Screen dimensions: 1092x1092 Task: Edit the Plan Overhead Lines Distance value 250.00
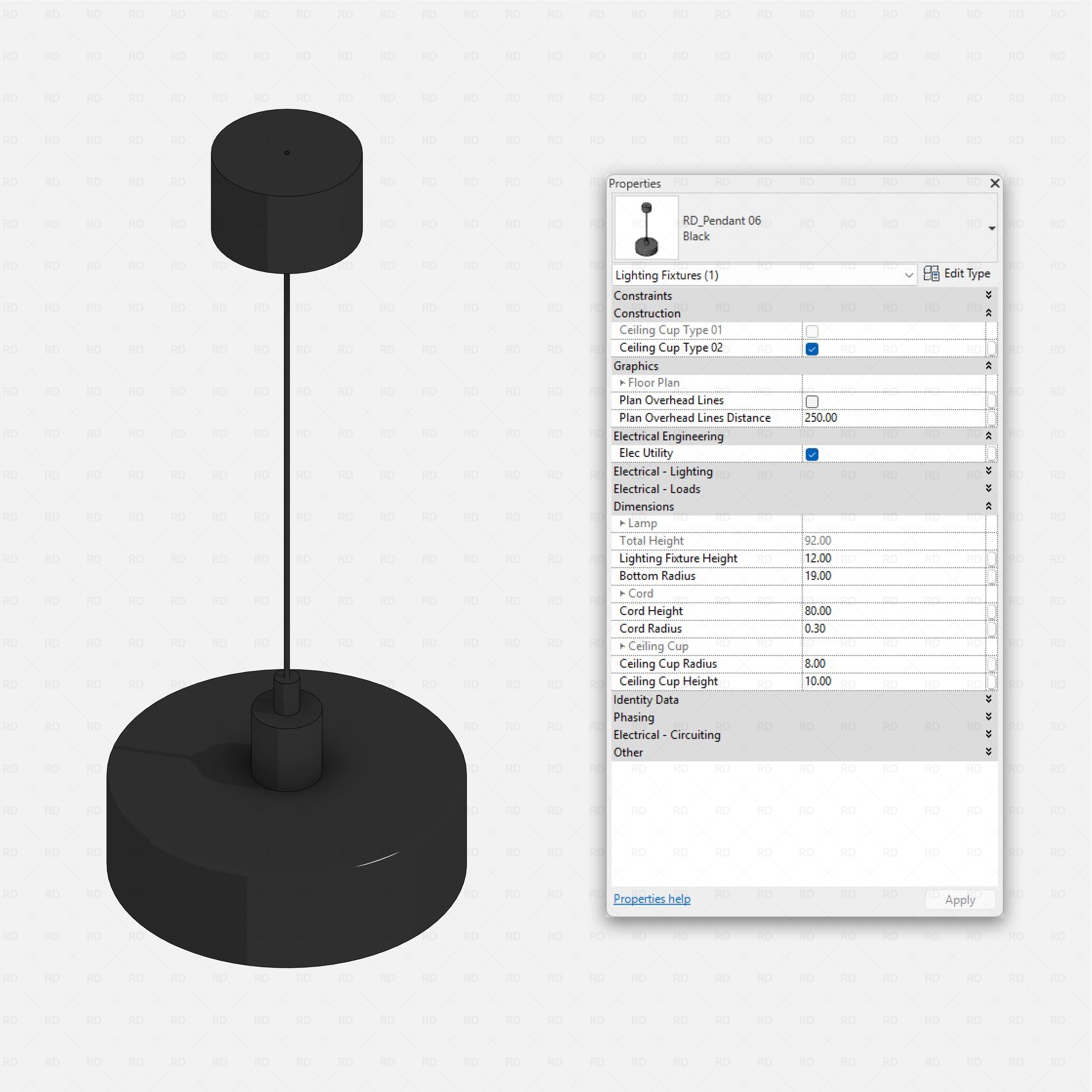click(893, 418)
